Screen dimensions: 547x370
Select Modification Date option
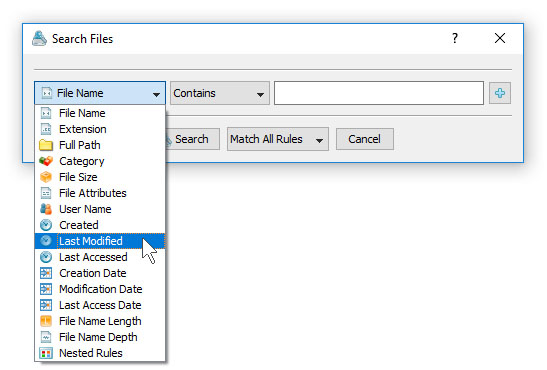100,289
